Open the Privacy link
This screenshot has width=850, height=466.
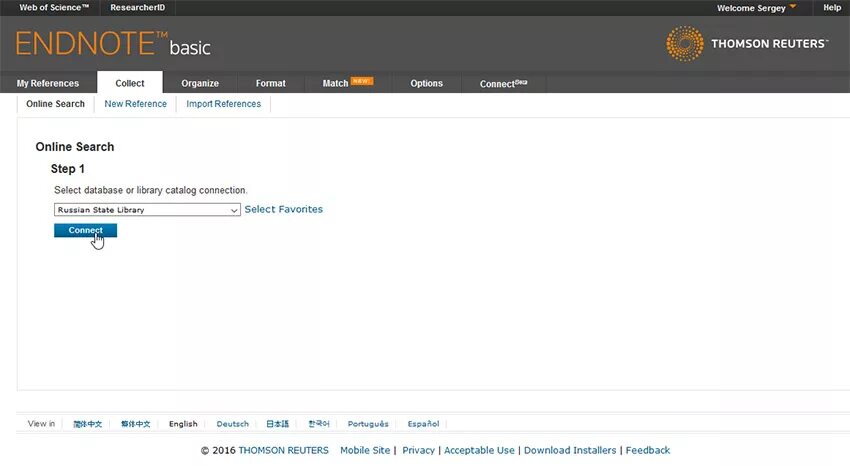coord(418,450)
